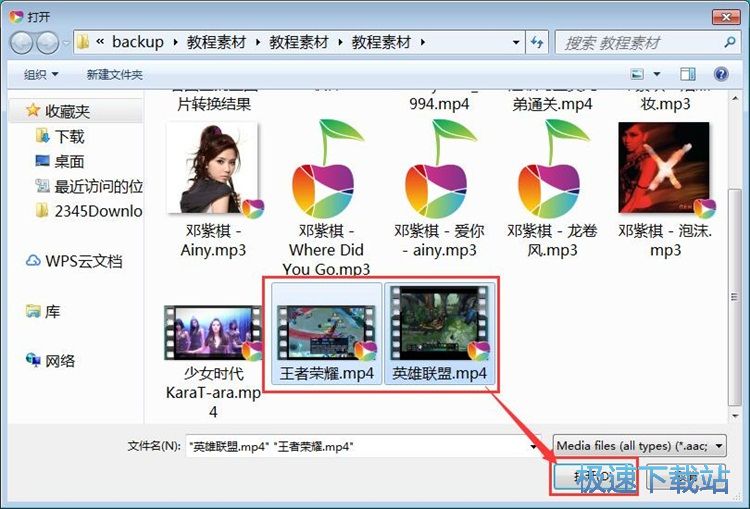Select 英雄联盟.mp4 video file
The image size is (750, 509).
click(x=440, y=333)
